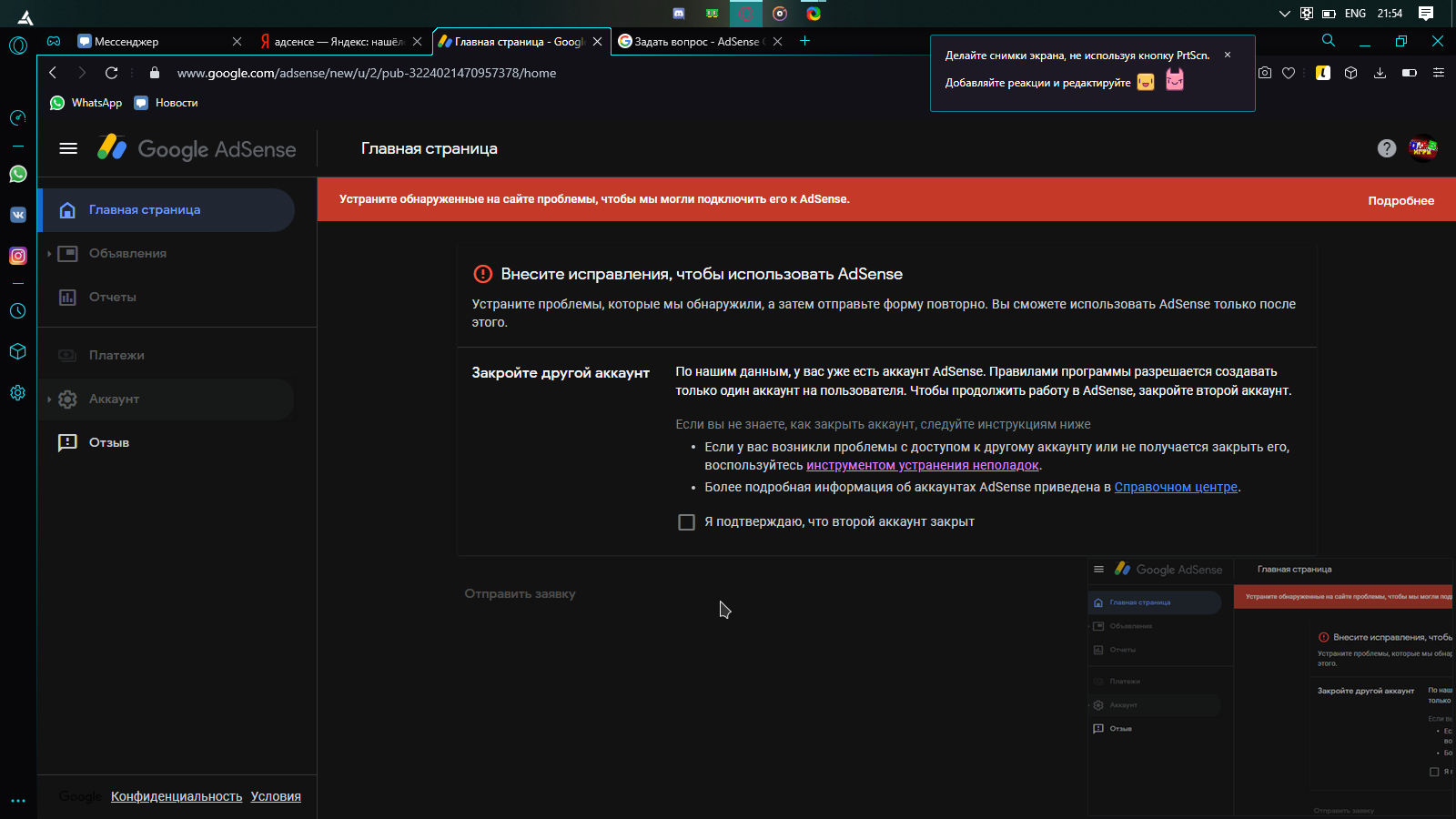The height and width of the screenshot is (819, 1456).
Task: Open the Easy Setup sliders icon
Action: (1439, 73)
